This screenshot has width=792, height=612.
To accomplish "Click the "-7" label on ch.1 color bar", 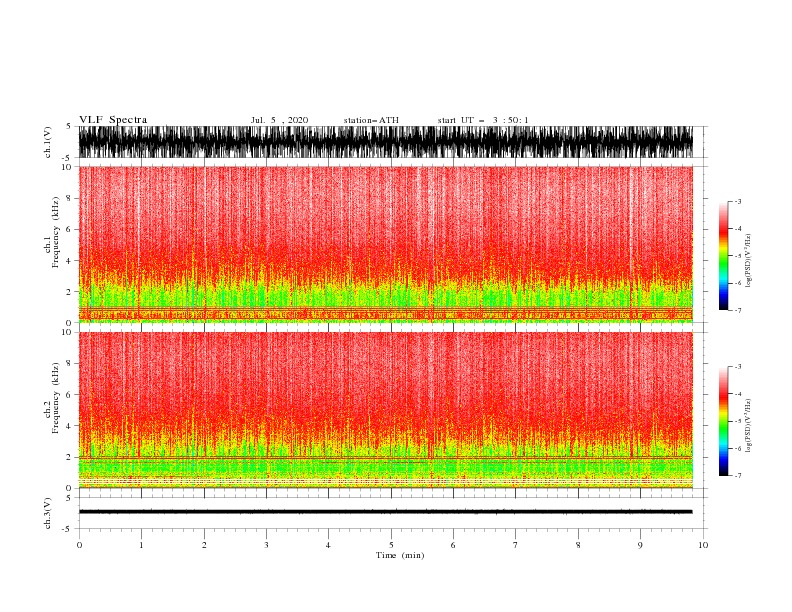I will pyautogui.click(x=737, y=310).
